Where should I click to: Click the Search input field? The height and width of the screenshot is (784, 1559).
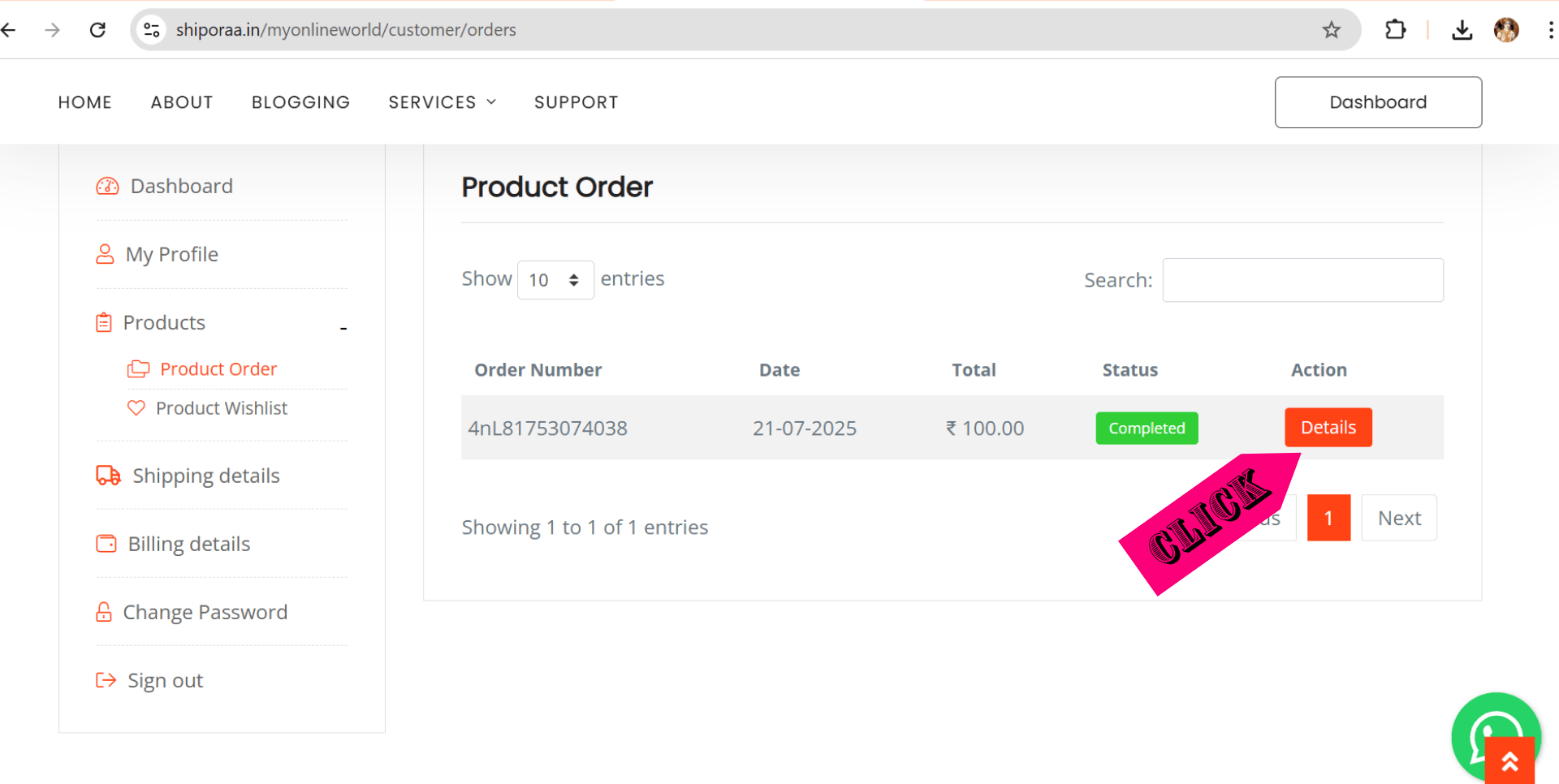pos(1302,280)
